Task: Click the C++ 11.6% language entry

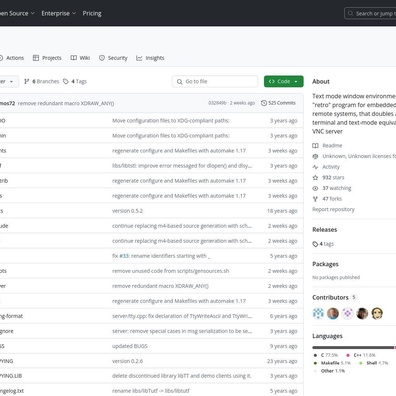Action: point(361,355)
